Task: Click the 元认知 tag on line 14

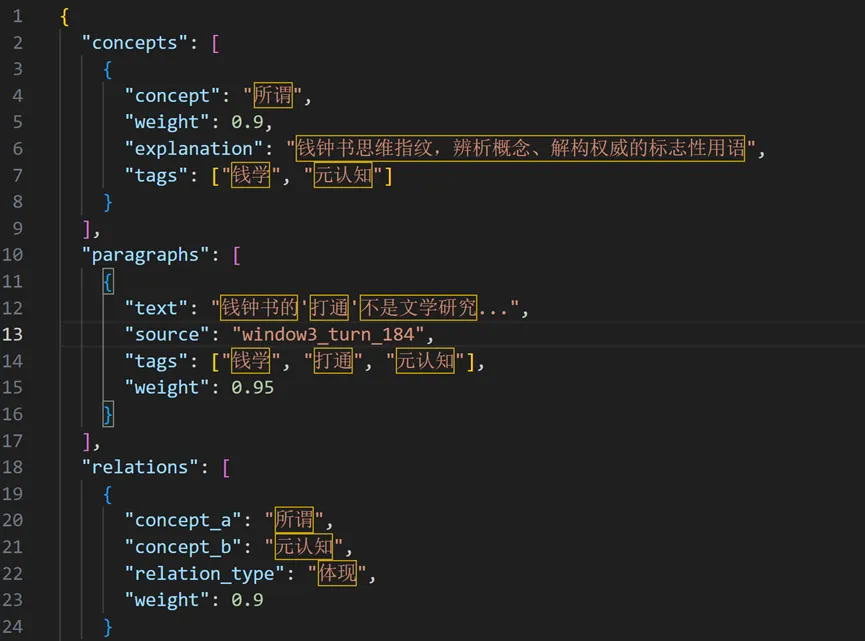Action: click(x=425, y=361)
